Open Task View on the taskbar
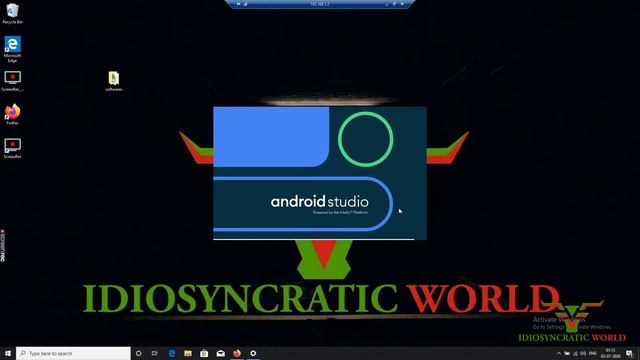Viewport: 640px width, 360px height. point(155,353)
